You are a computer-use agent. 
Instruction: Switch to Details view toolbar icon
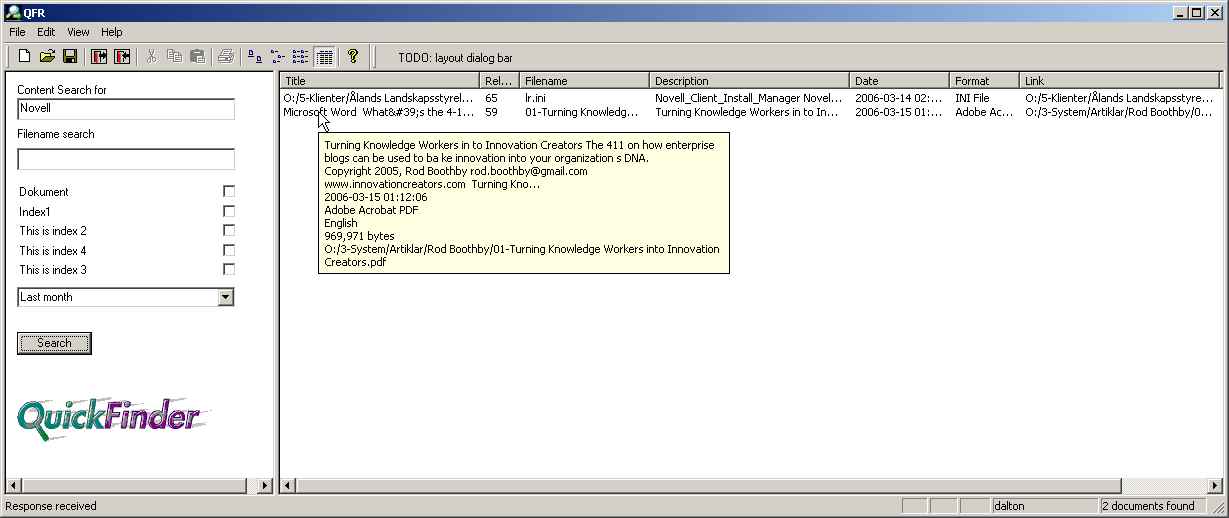pyautogui.click(x=323, y=57)
